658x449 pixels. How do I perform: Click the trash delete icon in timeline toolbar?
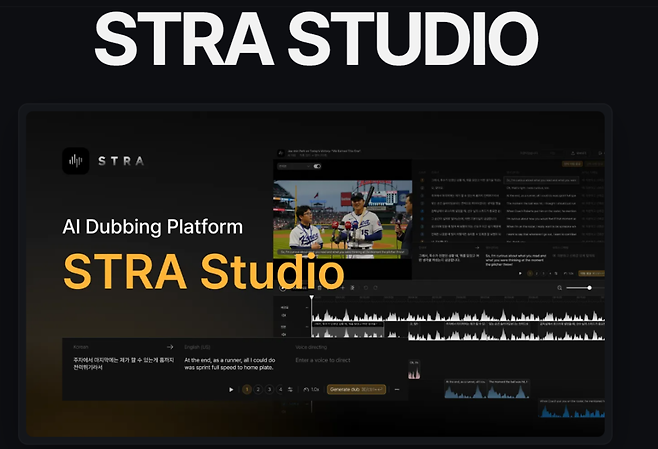tap(319, 288)
